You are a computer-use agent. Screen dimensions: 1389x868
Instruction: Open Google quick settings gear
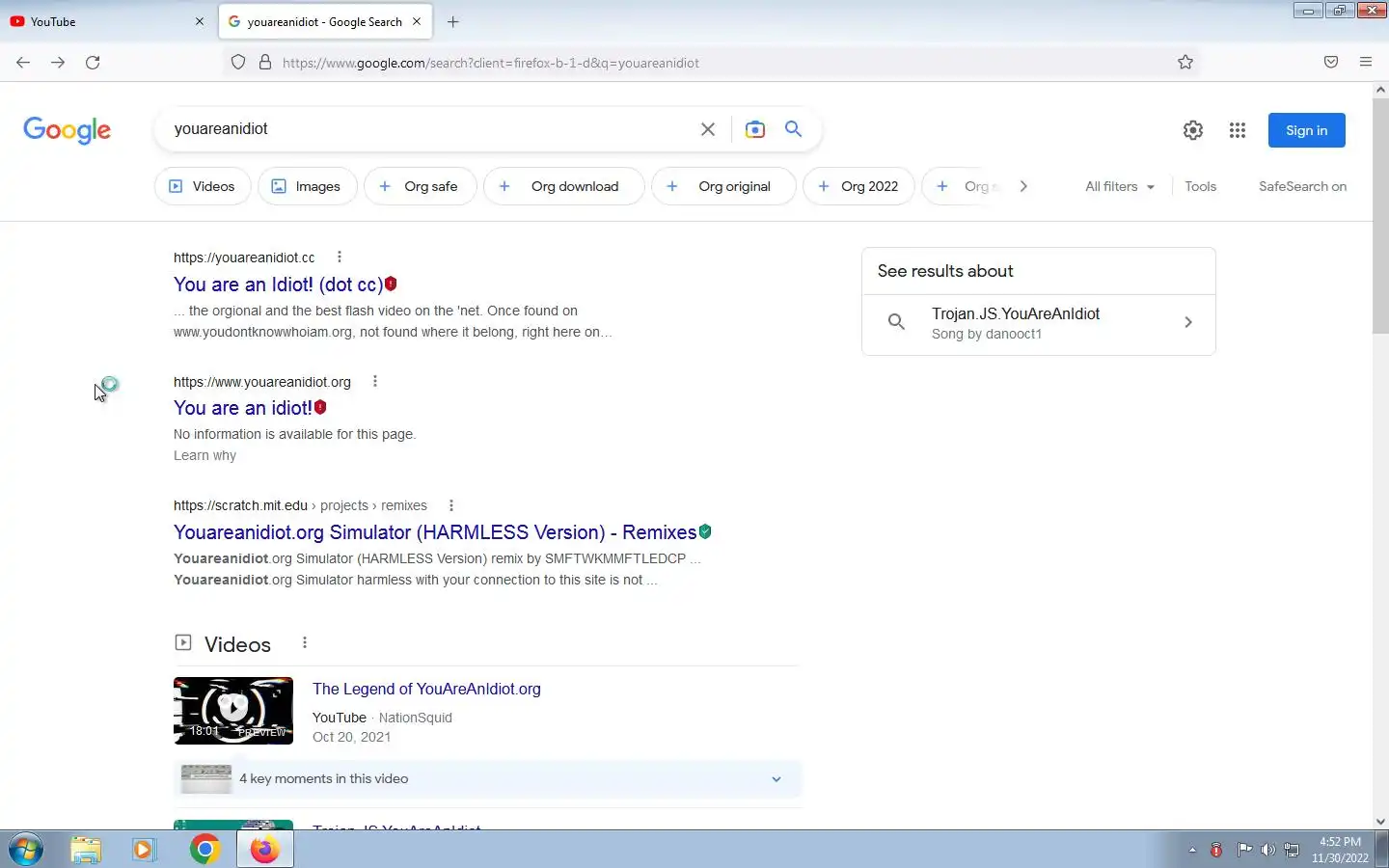coord(1193,130)
